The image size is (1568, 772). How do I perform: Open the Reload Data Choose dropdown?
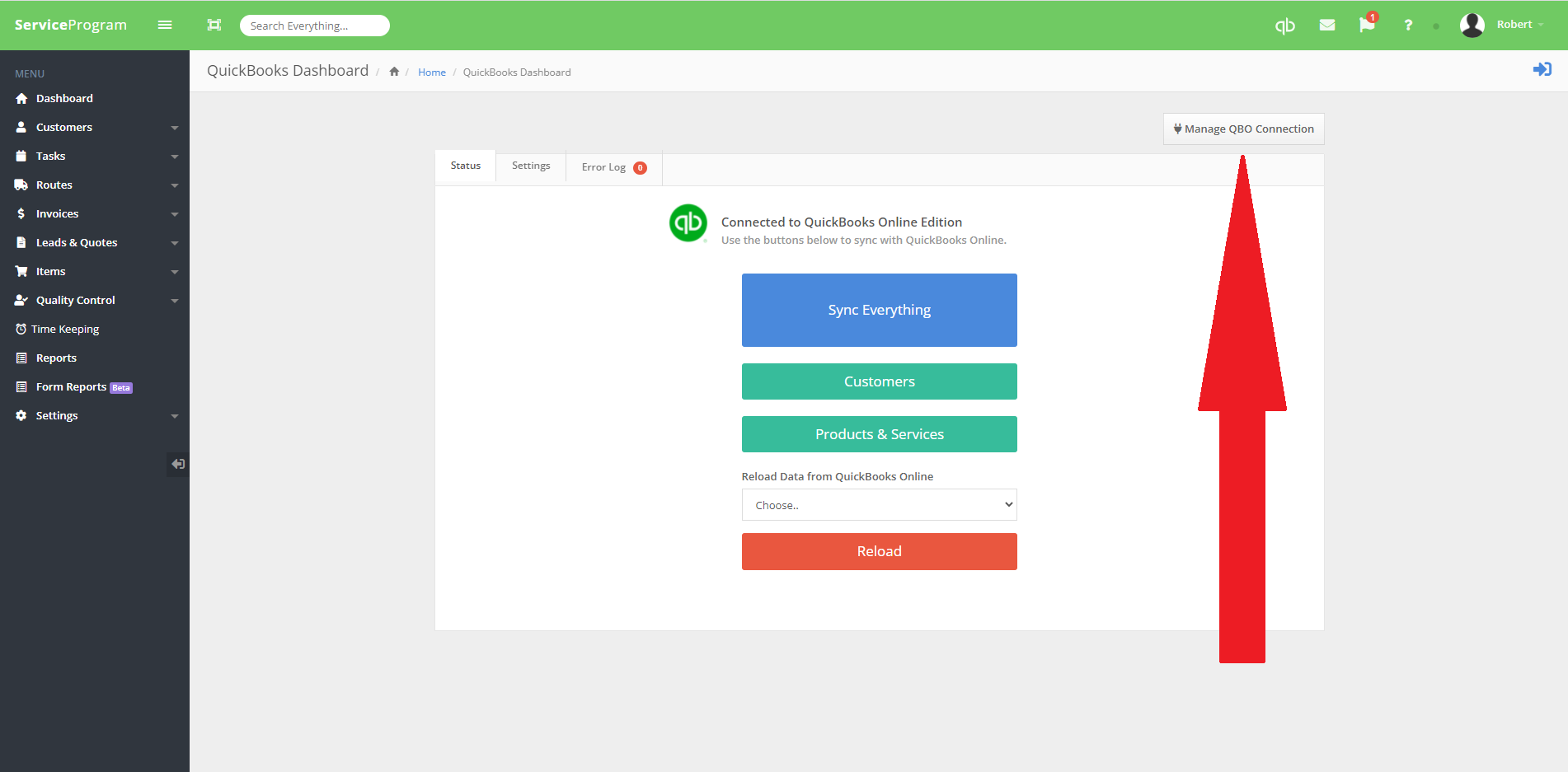[x=879, y=505]
